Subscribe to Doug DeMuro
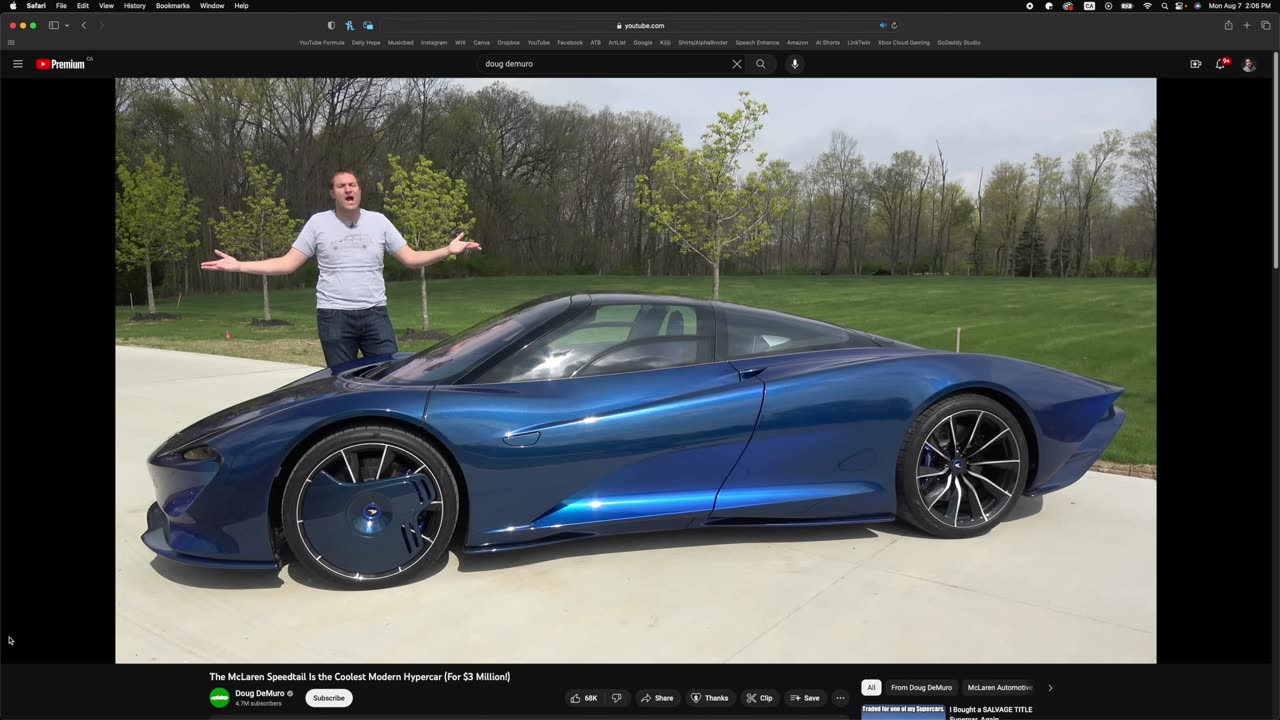The image size is (1280, 720). 329,698
